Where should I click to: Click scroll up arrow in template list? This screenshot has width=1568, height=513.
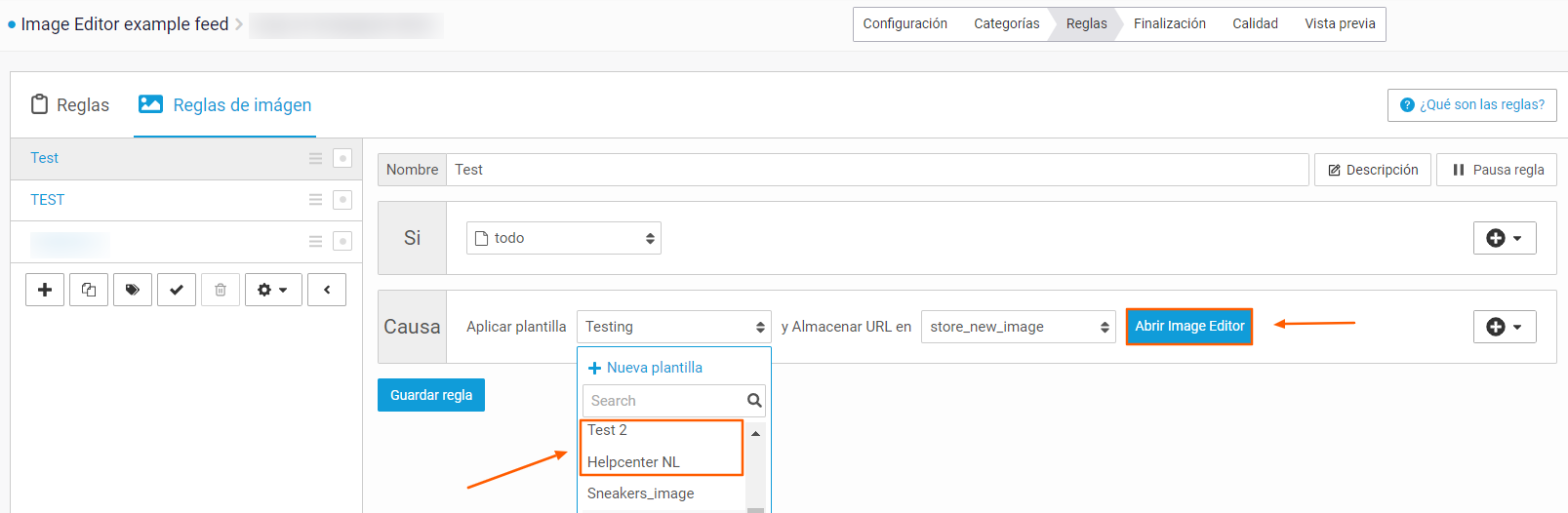[x=755, y=433]
